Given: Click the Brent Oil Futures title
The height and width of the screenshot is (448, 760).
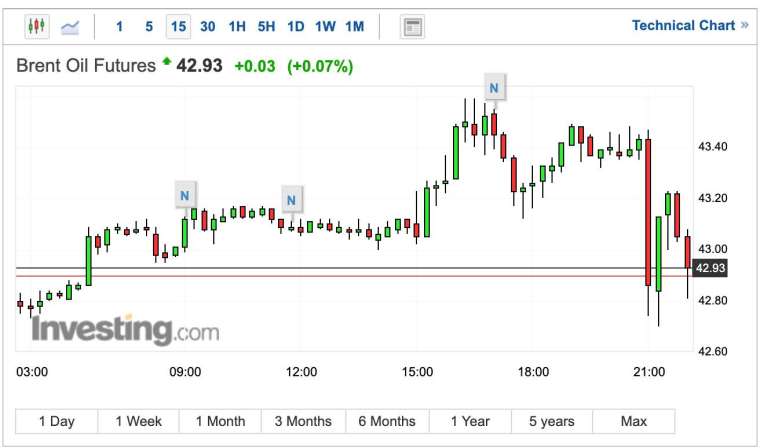Looking at the screenshot, I should coord(86,65).
